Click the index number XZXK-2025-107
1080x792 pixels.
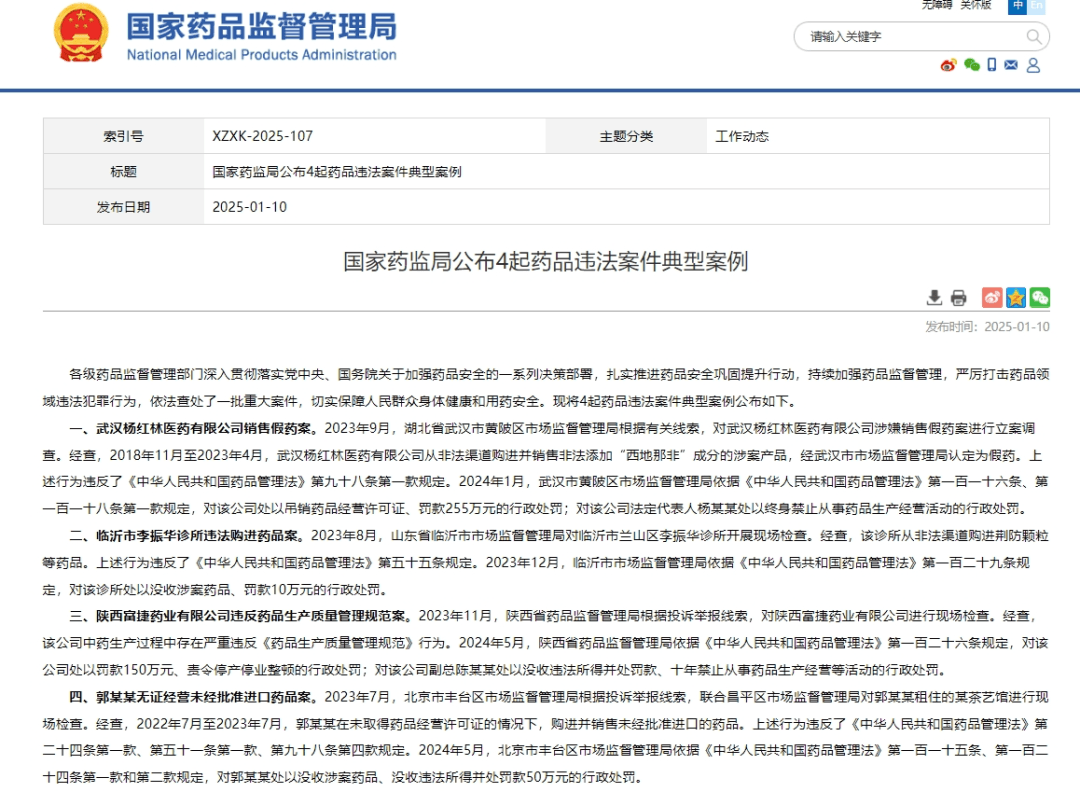tap(262, 136)
